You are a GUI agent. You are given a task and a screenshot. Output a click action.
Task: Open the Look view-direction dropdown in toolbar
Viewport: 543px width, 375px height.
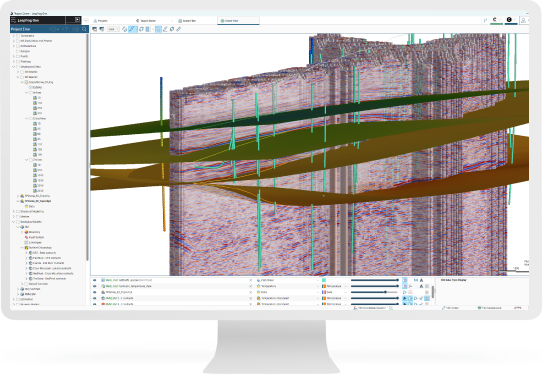click(113, 29)
